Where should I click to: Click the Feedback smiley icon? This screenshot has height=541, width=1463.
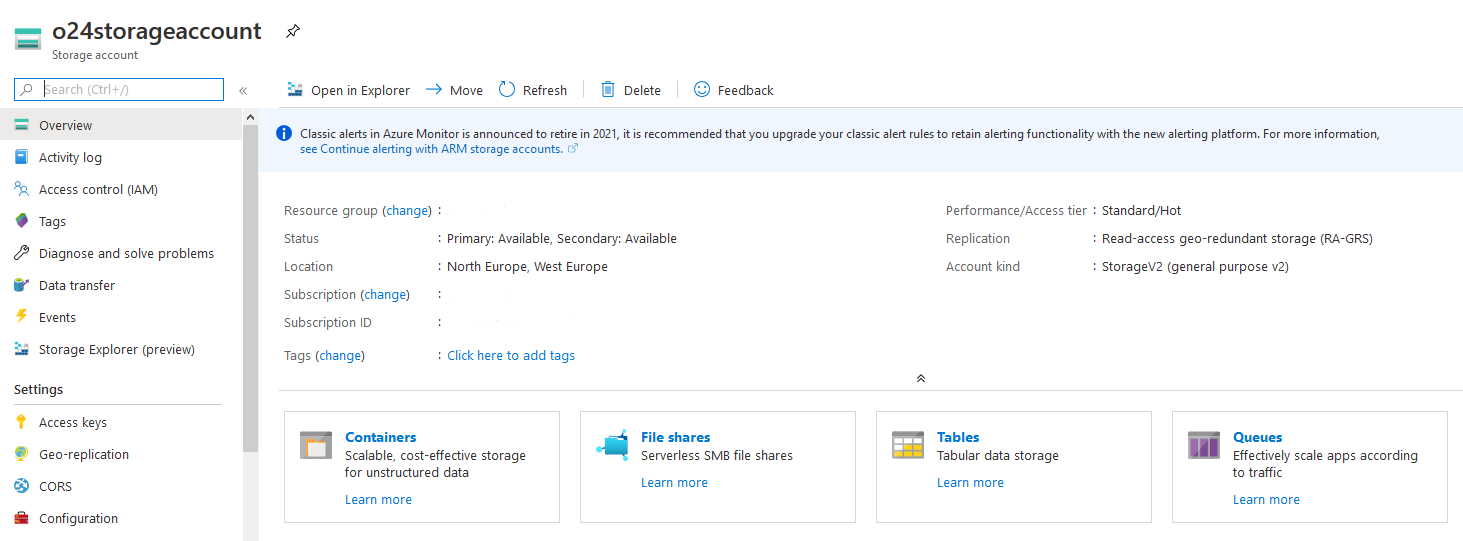click(702, 90)
